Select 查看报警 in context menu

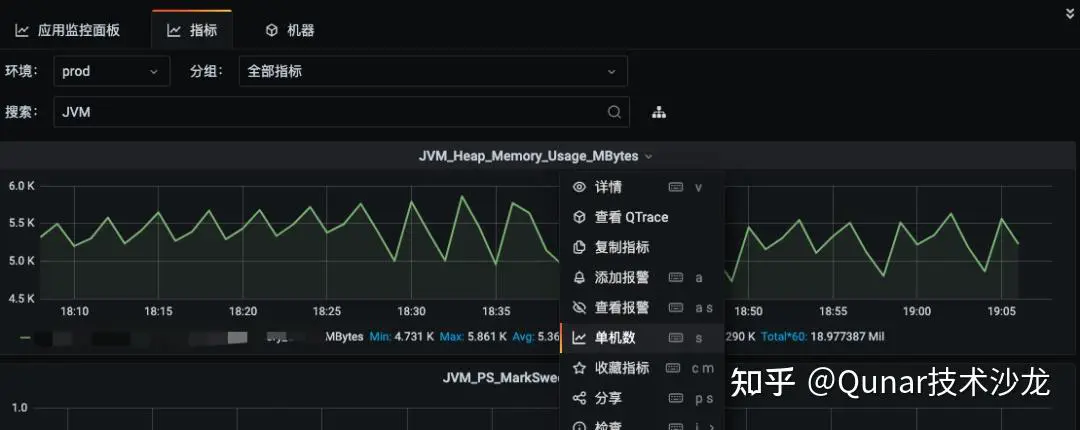point(621,307)
